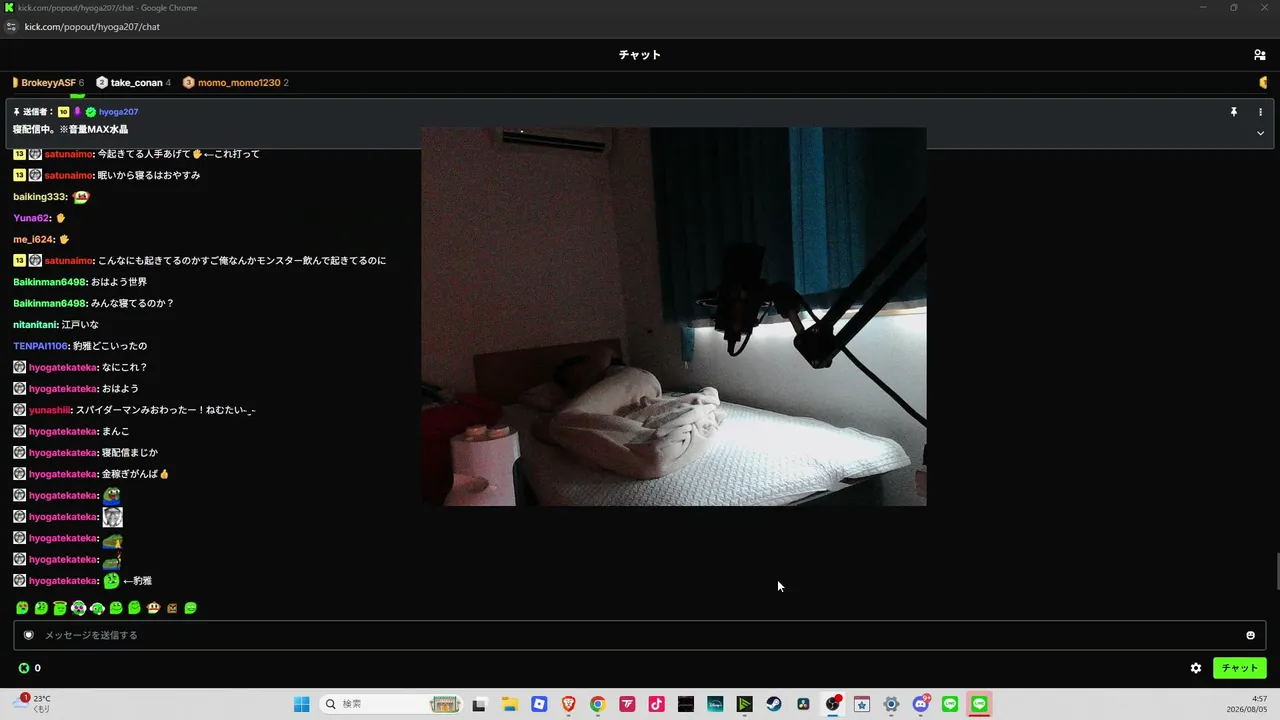Click username yunashiii

pos(49,410)
